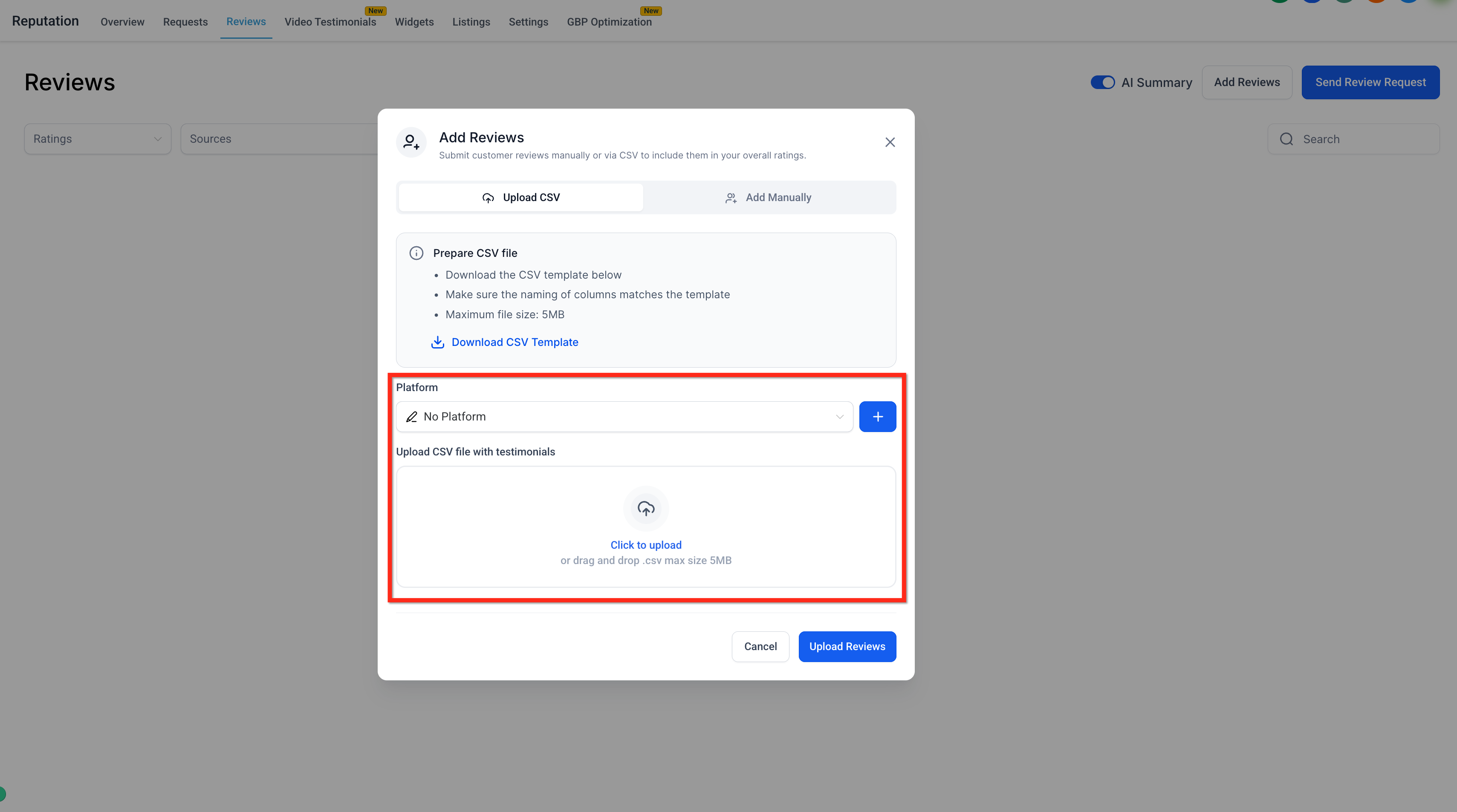This screenshot has width=1457, height=812.
Task: Click the pencil icon in Platform field
Action: click(x=412, y=417)
